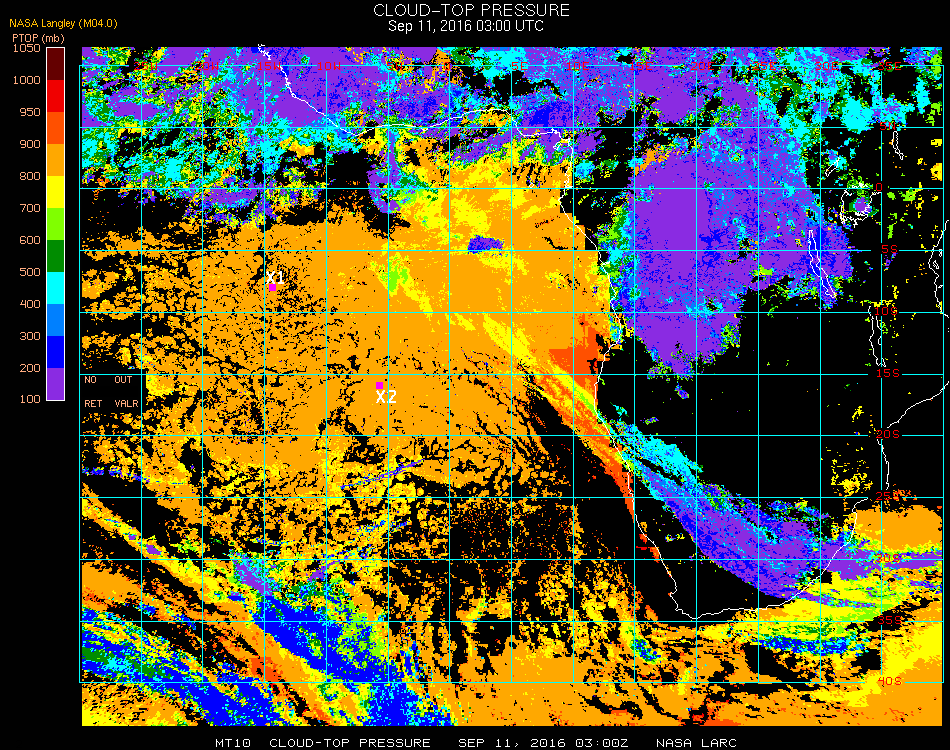The width and height of the screenshot is (950, 750).
Task: Click the 'NO' label below legend
Action: [90, 380]
